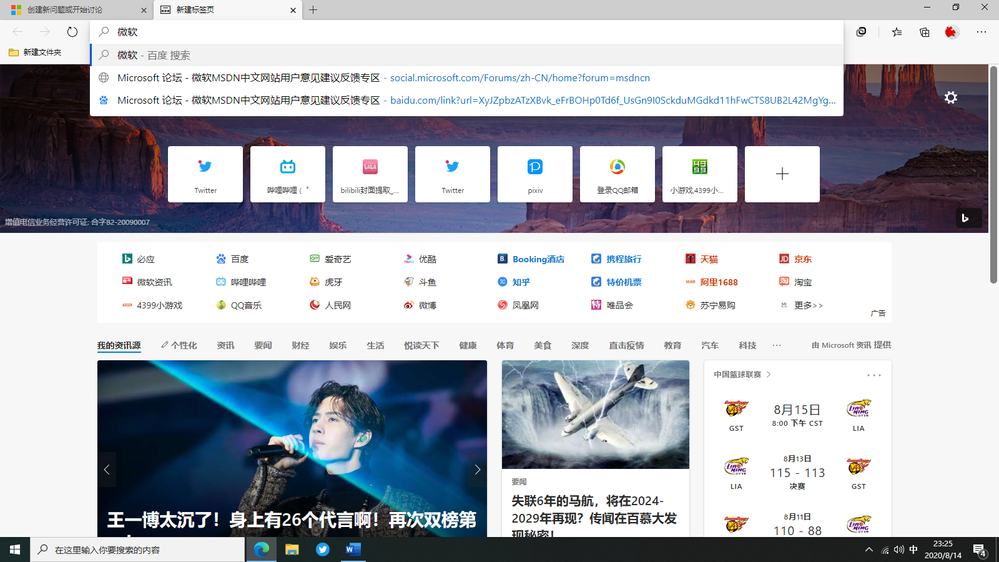Click the page vertical scrollbar
This screenshot has width=999, height=562.
993,173
